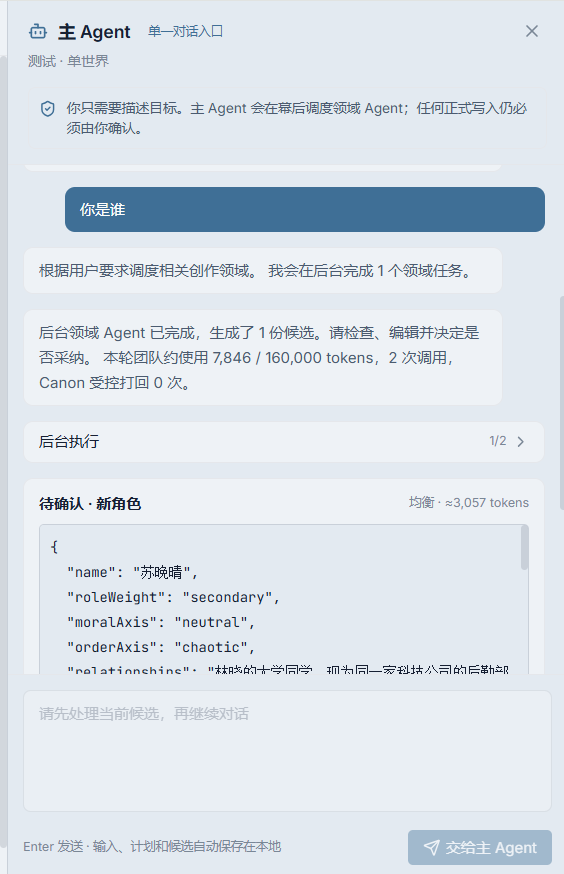Image resolution: width=564 pixels, height=874 pixels.
Task: Expand the 后台执行 chevron arrow
Action: click(x=521, y=441)
